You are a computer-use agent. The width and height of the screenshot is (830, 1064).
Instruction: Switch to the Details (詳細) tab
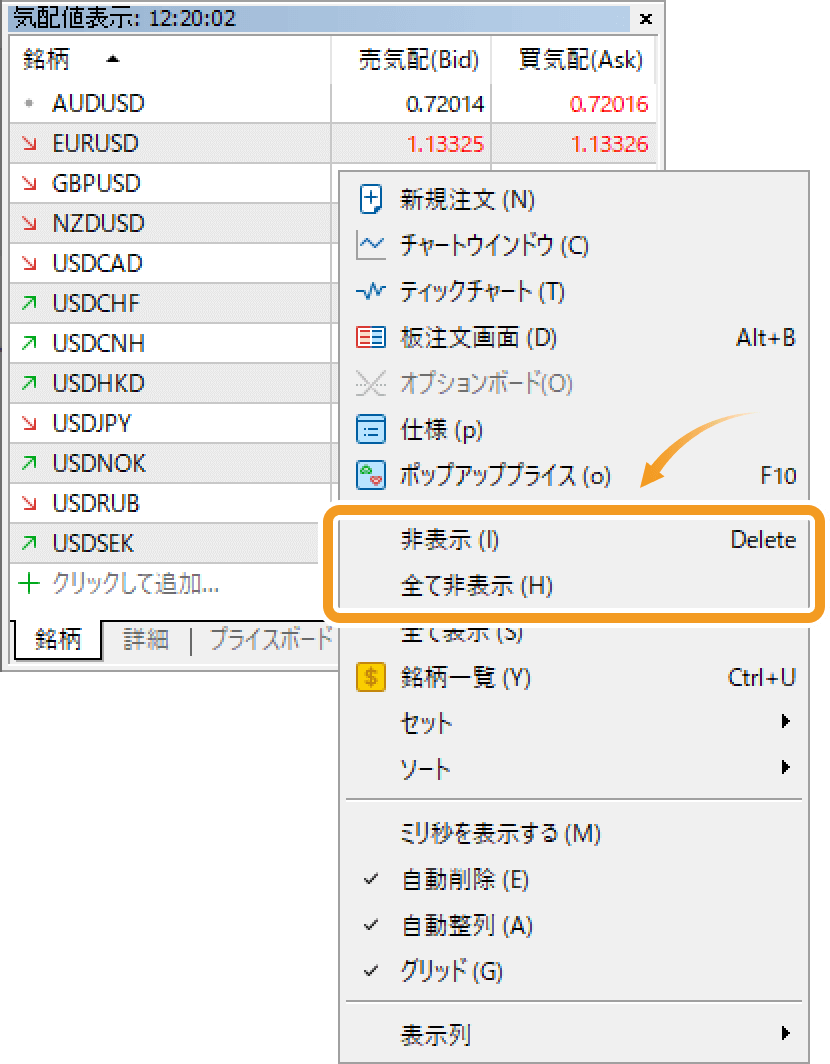pos(145,639)
